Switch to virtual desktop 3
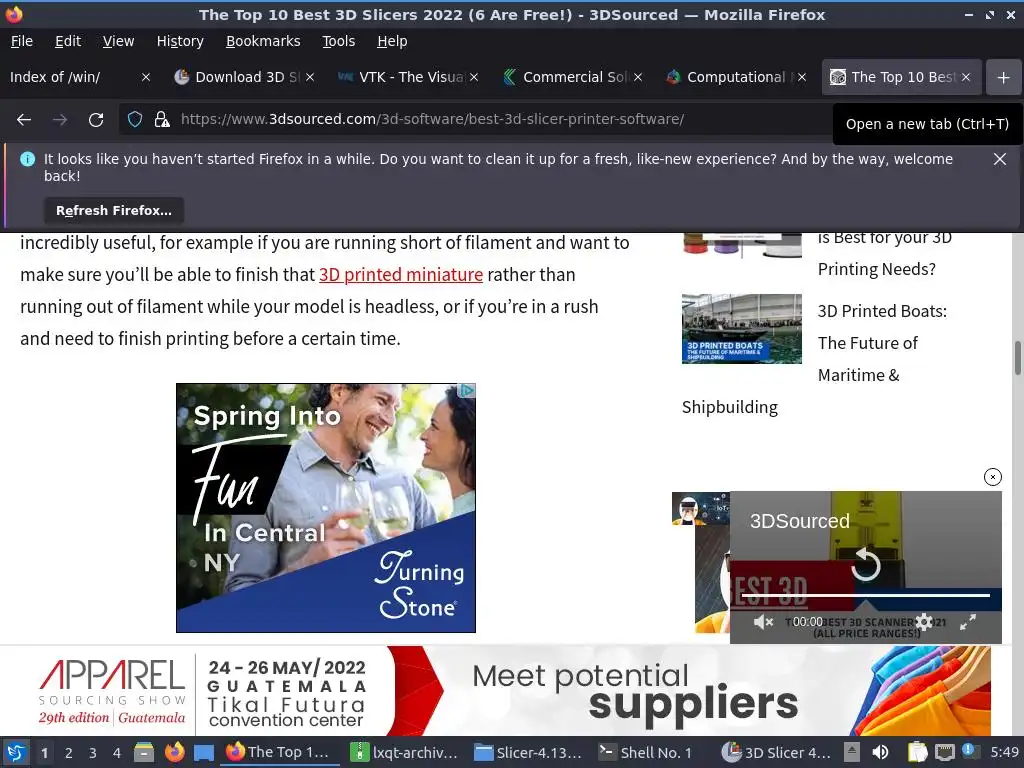 93,753
